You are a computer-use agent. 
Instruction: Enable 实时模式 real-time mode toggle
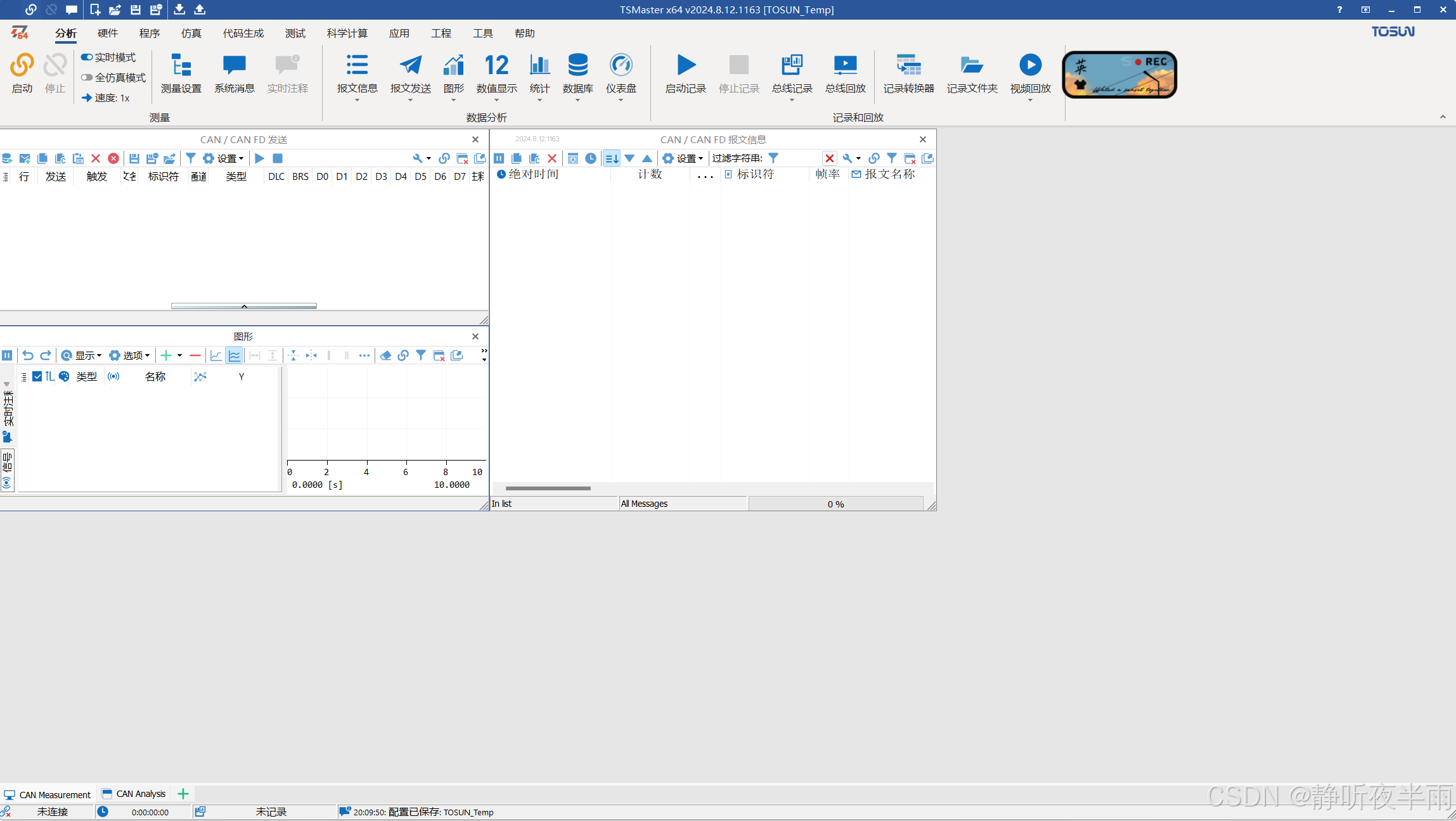87,57
